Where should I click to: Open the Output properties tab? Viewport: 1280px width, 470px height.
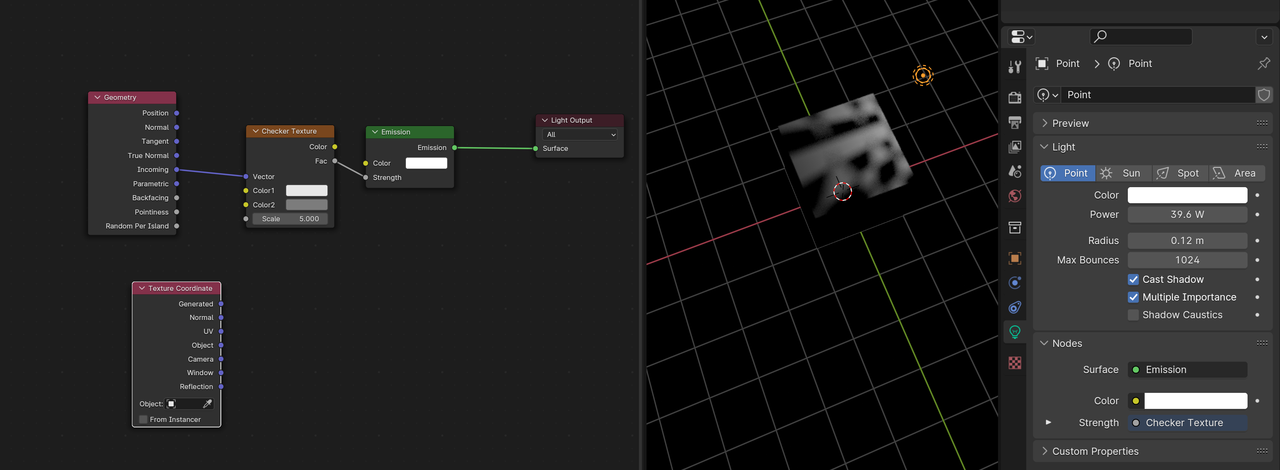click(1015, 122)
